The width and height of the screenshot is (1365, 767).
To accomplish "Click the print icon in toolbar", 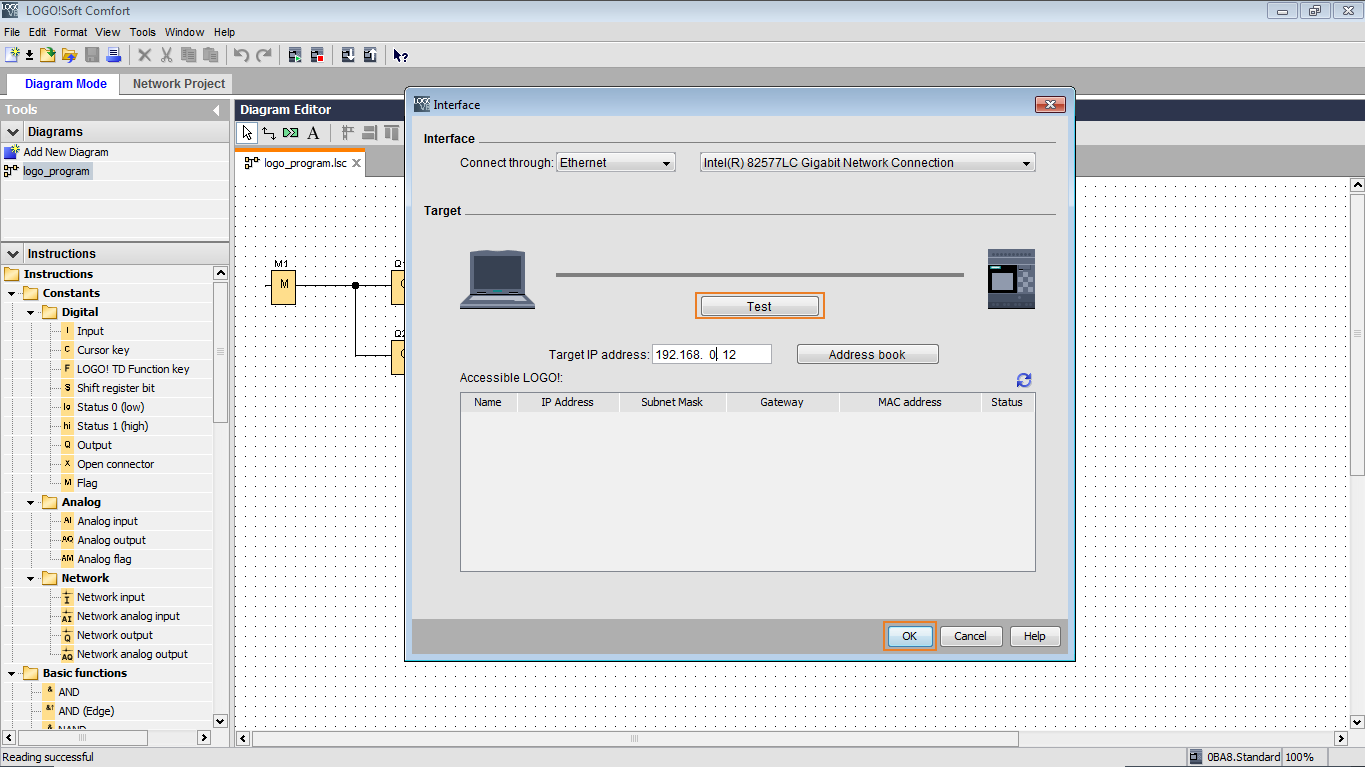I will 113,55.
